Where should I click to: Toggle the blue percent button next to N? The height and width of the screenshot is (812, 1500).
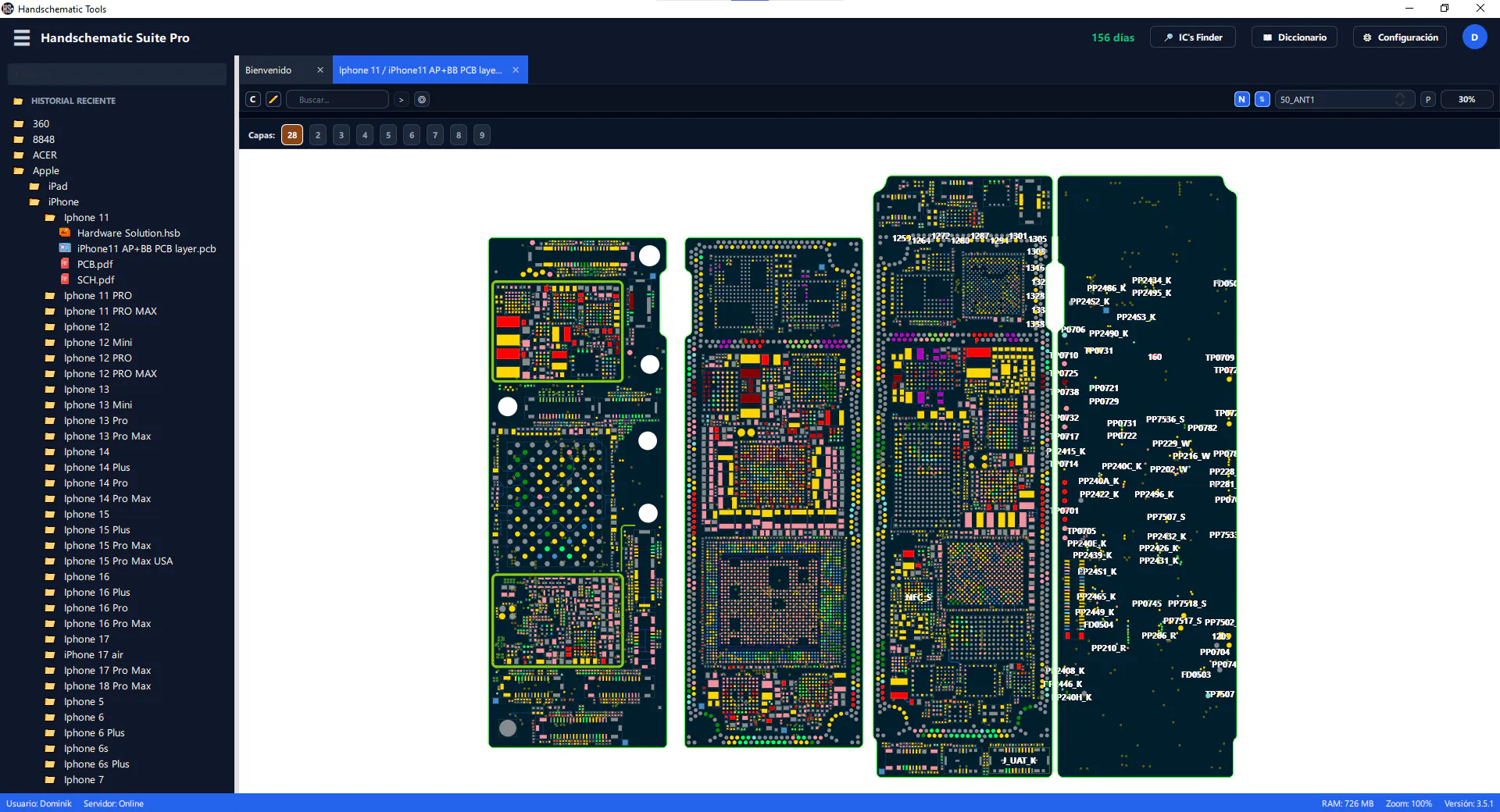(1262, 99)
